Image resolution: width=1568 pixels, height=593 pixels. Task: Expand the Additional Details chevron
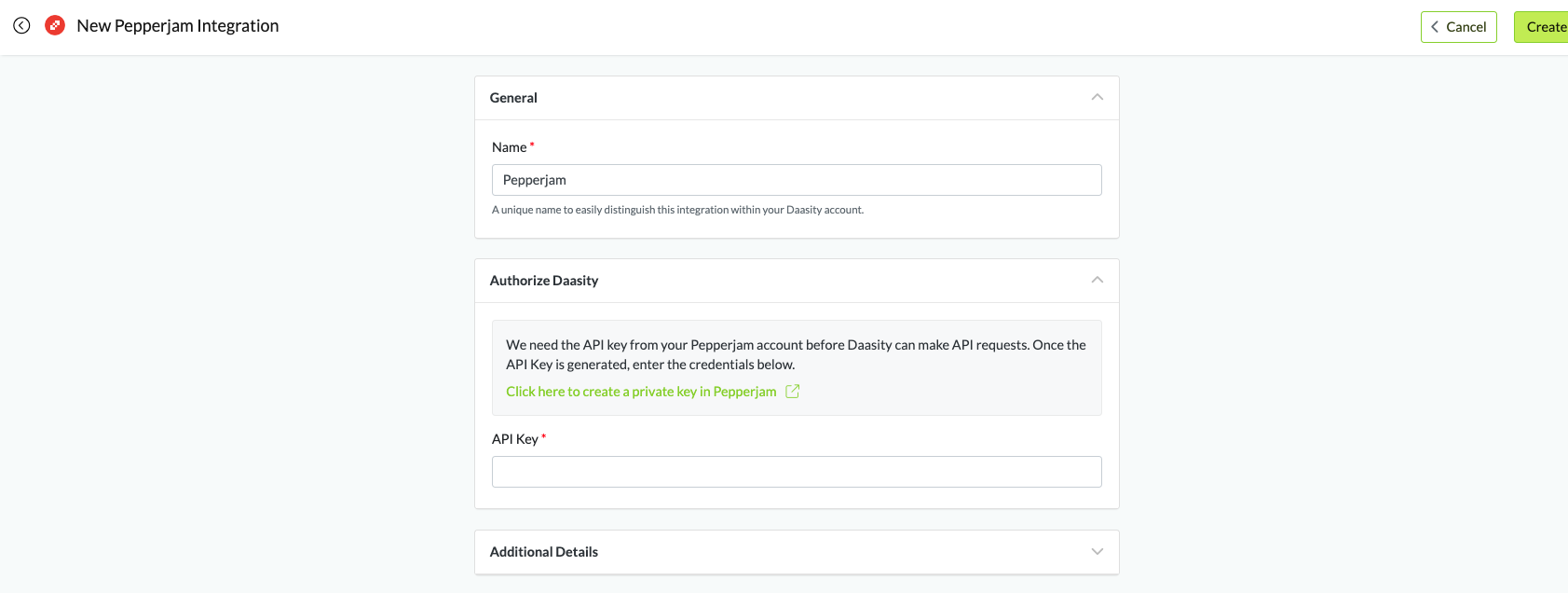click(x=1097, y=552)
